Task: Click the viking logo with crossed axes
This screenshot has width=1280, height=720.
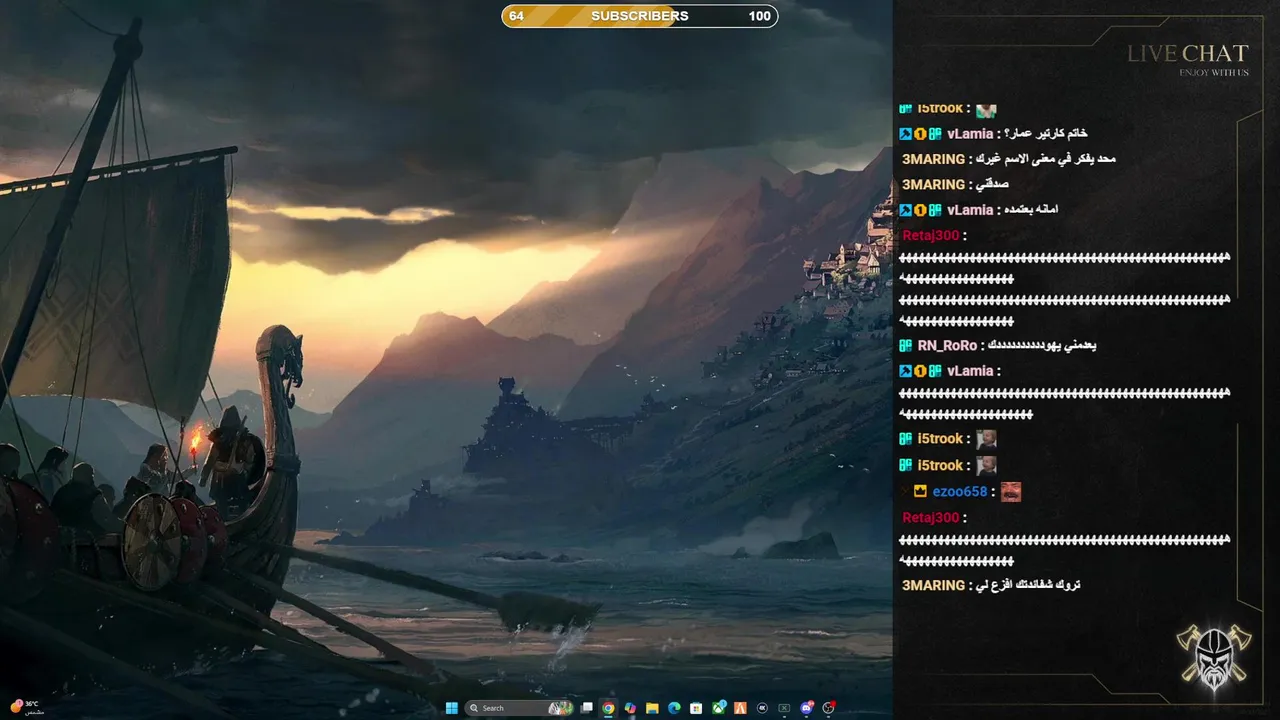Action: coord(1215,657)
